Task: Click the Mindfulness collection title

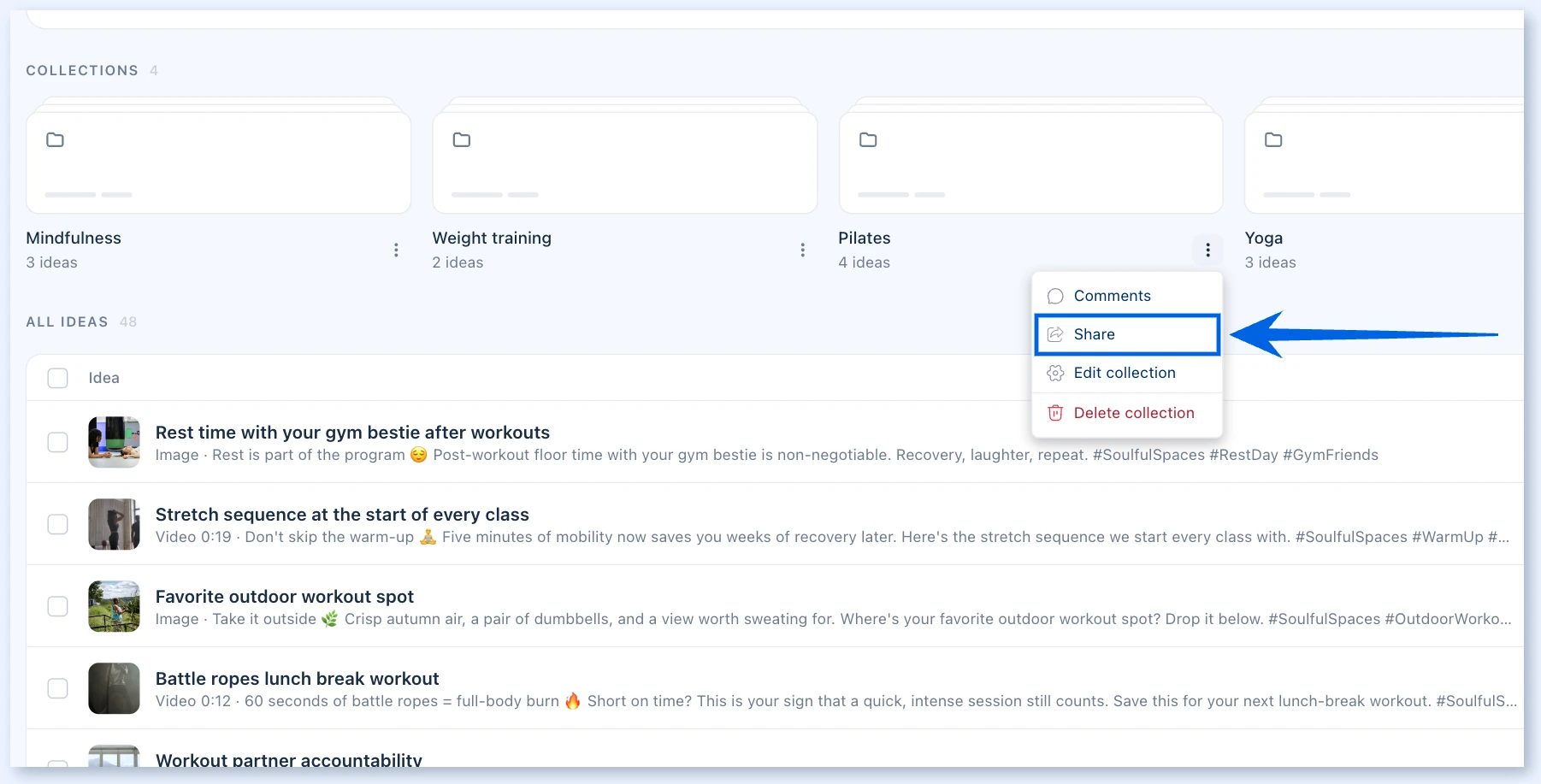Action: coord(74,239)
